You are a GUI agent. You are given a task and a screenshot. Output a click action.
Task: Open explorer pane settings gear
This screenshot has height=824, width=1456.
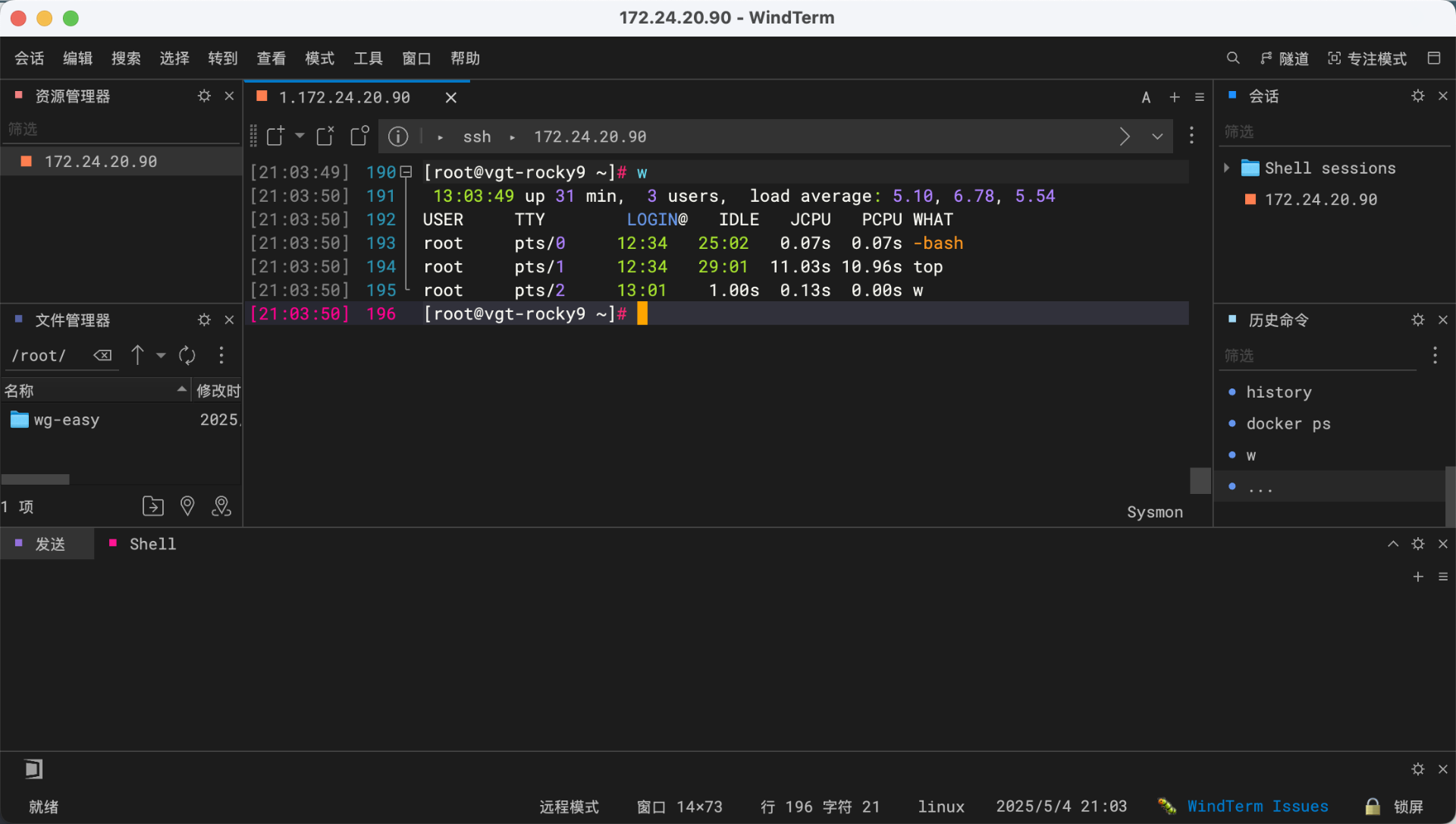[x=204, y=96]
